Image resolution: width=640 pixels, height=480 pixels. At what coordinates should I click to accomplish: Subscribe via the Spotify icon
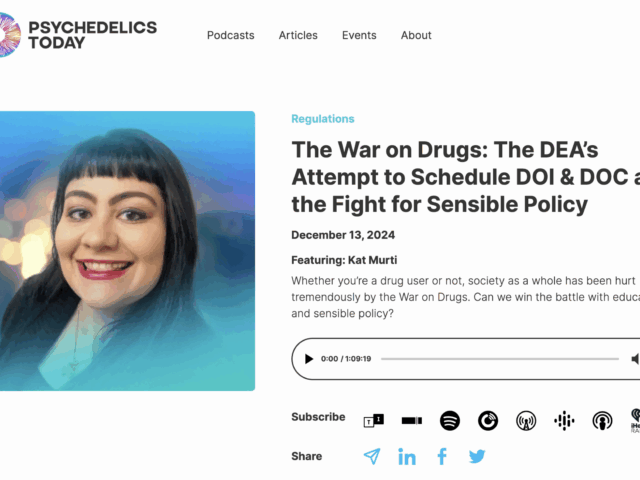(x=450, y=420)
